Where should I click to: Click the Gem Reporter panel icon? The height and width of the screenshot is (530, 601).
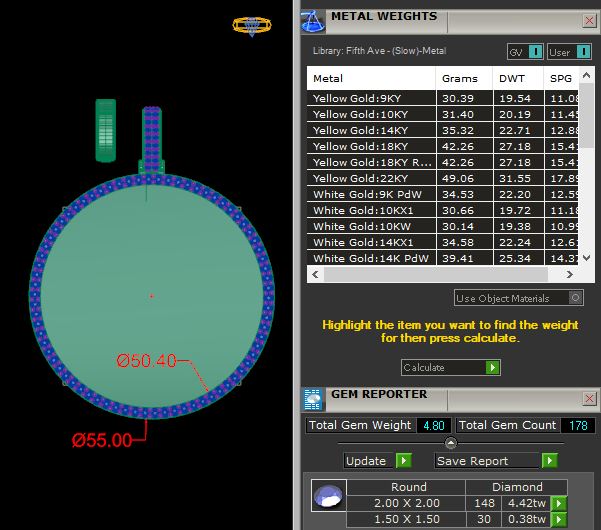pos(312,398)
